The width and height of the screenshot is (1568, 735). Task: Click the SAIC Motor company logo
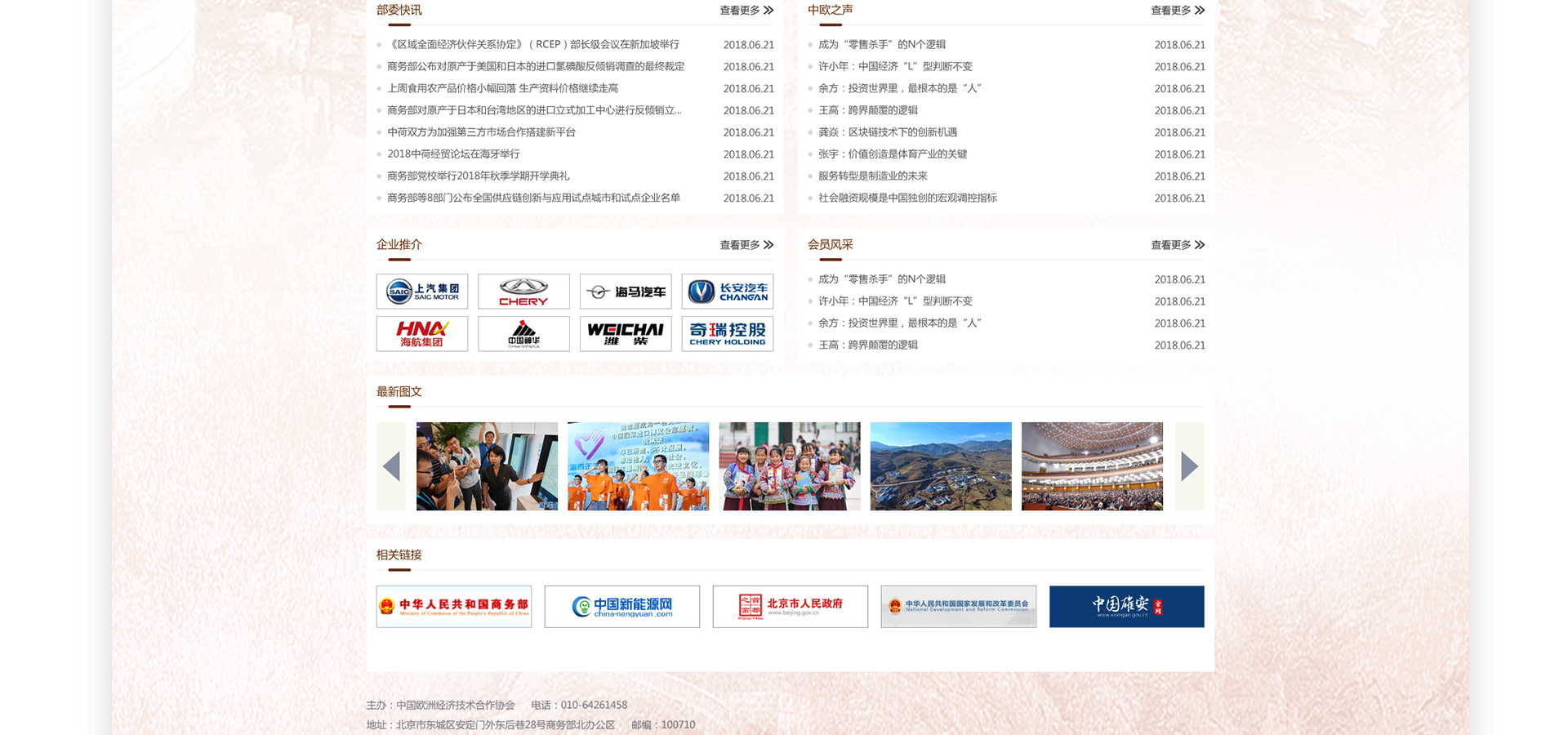[x=422, y=292]
